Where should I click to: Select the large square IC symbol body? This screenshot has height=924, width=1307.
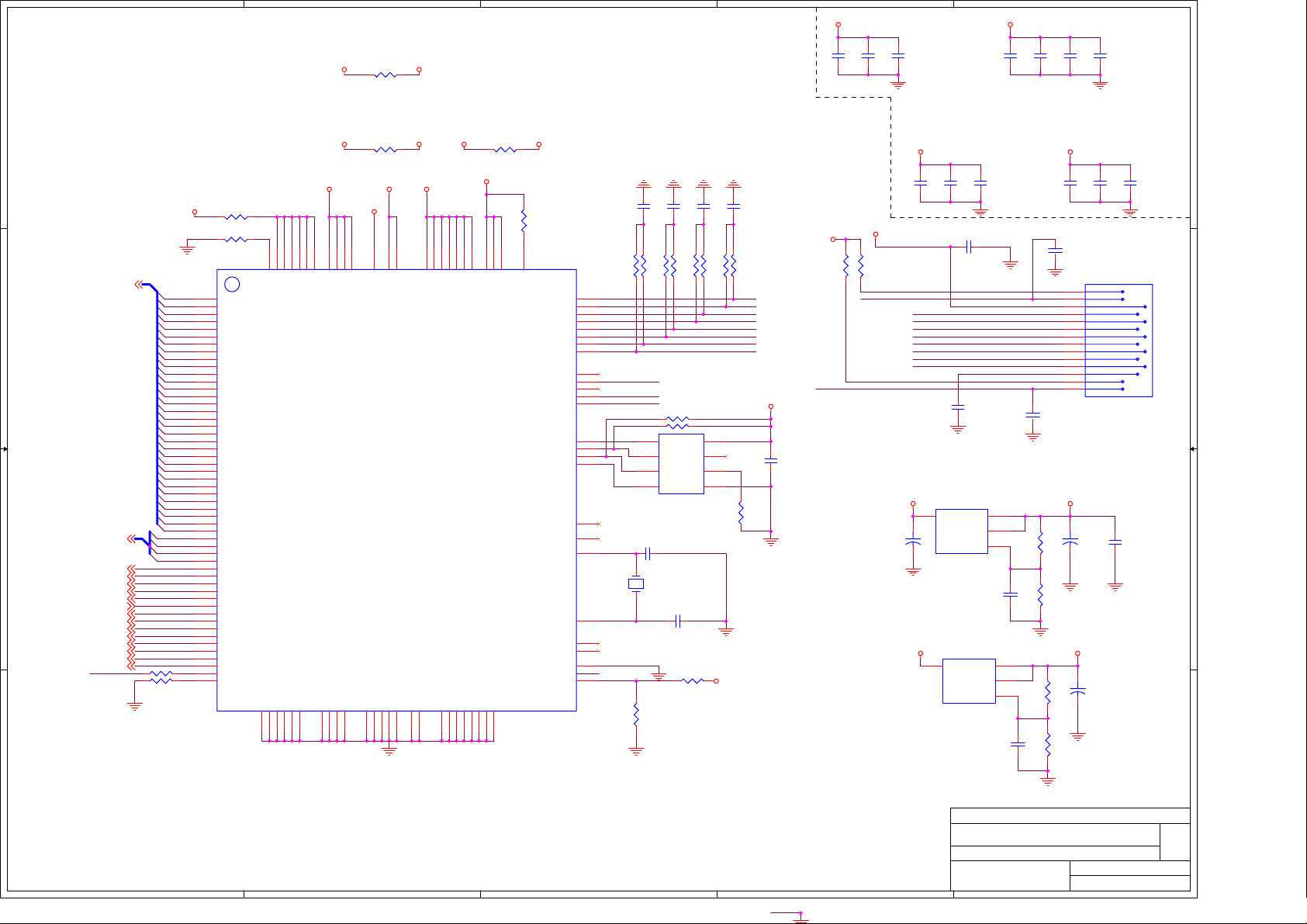pos(396,490)
